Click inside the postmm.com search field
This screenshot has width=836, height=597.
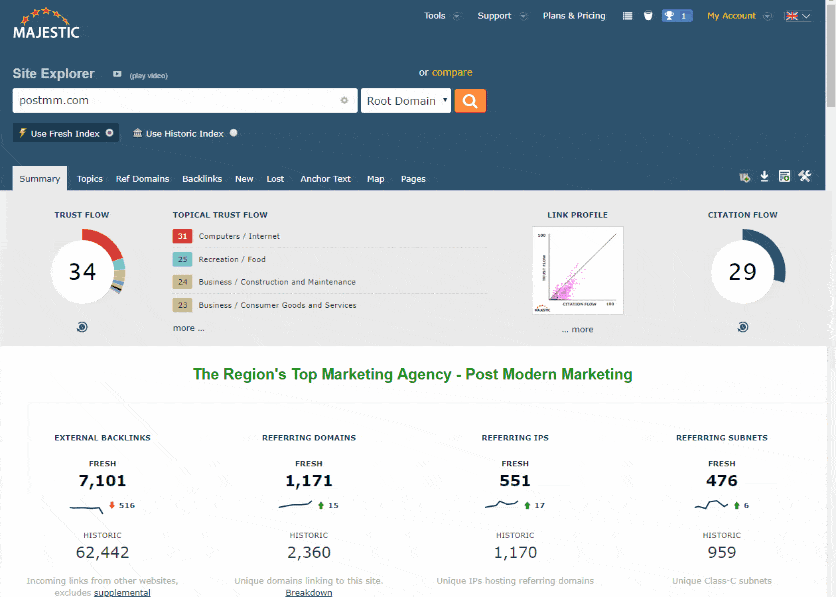click(x=180, y=101)
